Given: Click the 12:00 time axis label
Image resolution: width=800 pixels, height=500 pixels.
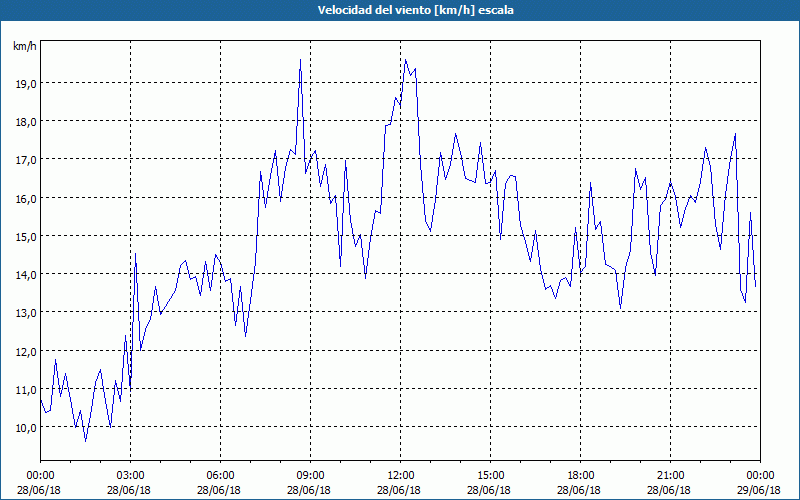Looking at the screenshot, I should 401,476.
